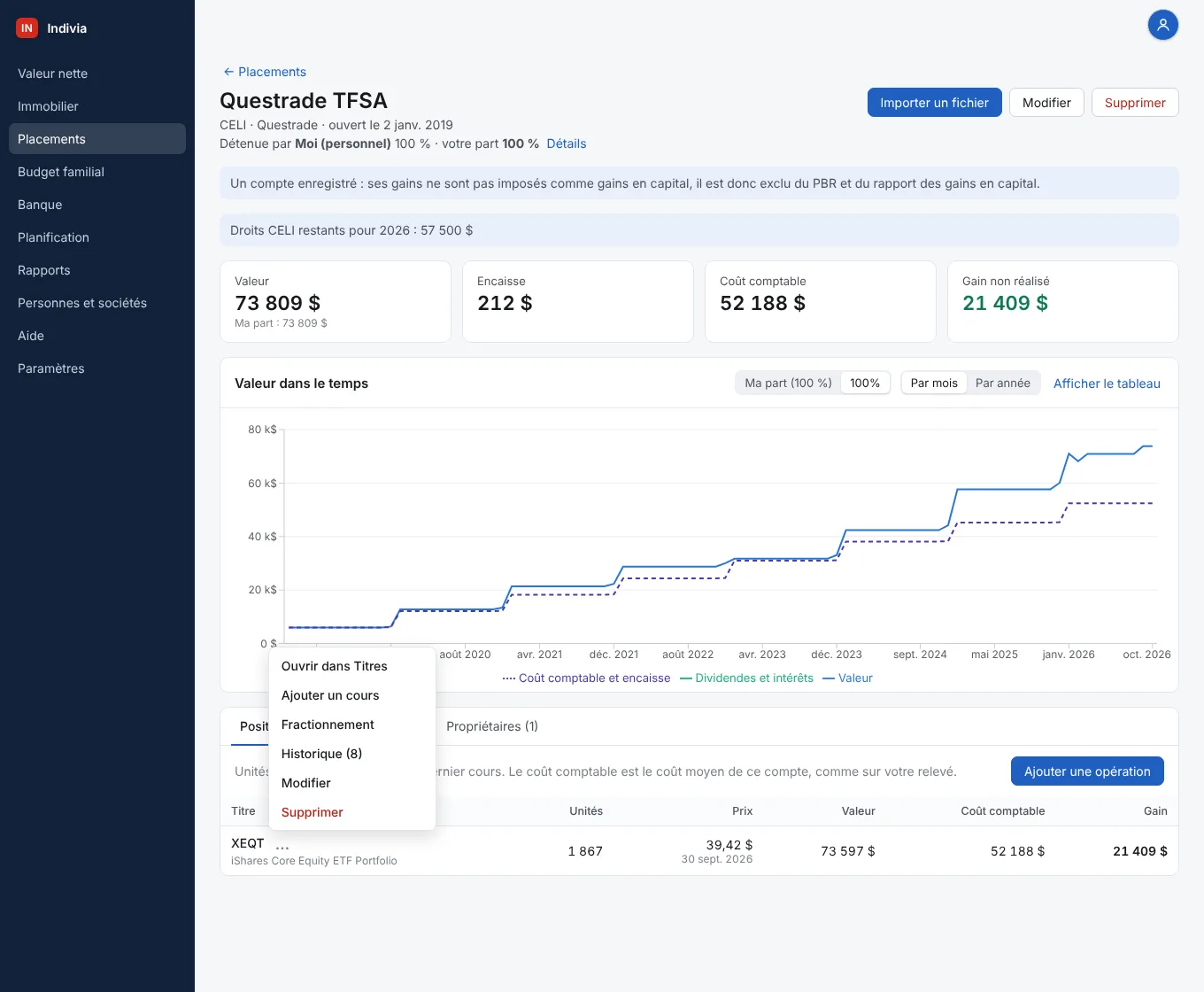This screenshot has width=1204, height=992.
Task: Select Placements in the sidebar
Action: [97, 139]
